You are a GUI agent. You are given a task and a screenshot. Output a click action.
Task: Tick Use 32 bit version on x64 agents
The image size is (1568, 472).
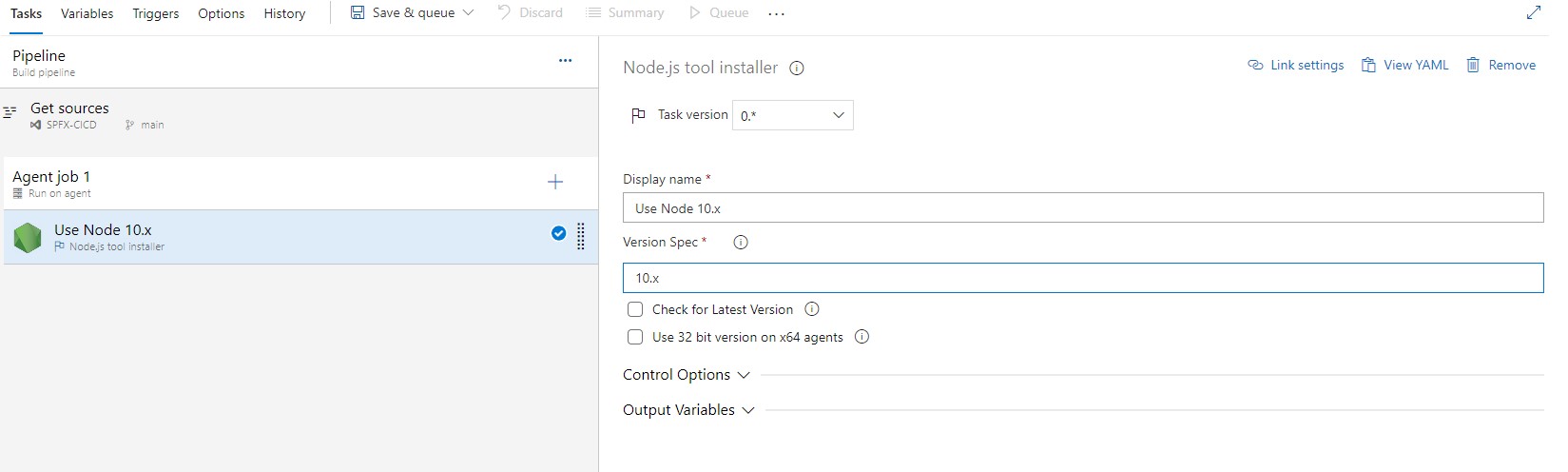click(x=635, y=337)
